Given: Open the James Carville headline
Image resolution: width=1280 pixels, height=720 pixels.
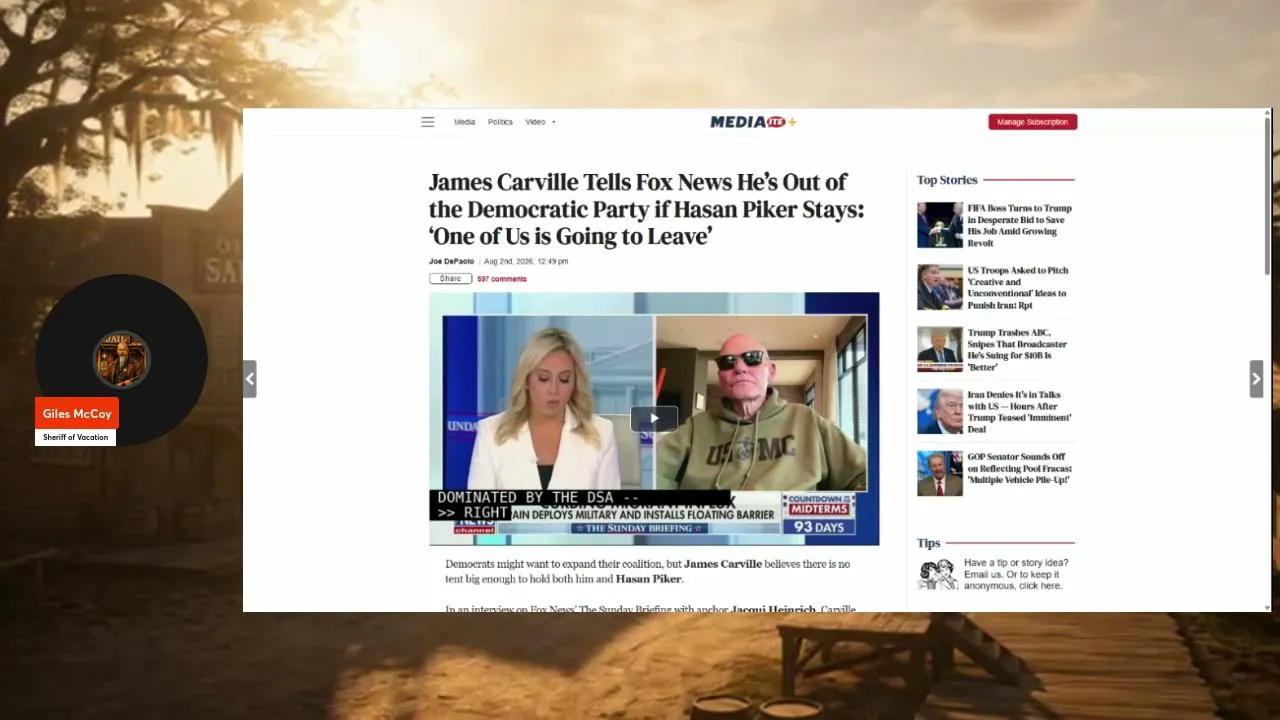Looking at the screenshot, I should point(646,210).
